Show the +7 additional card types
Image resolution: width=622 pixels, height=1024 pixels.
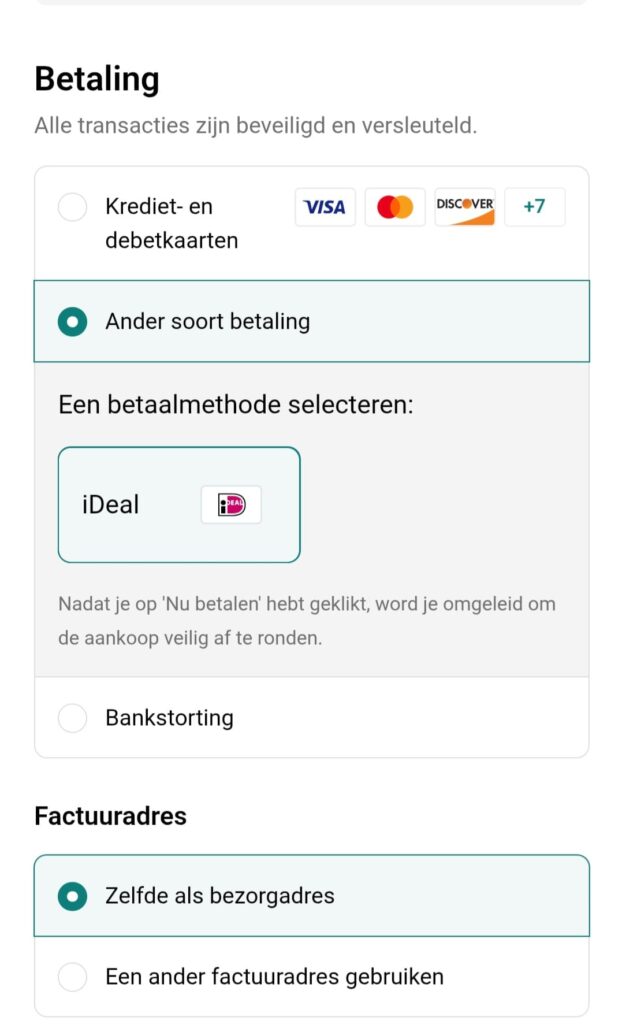[534, 207]
